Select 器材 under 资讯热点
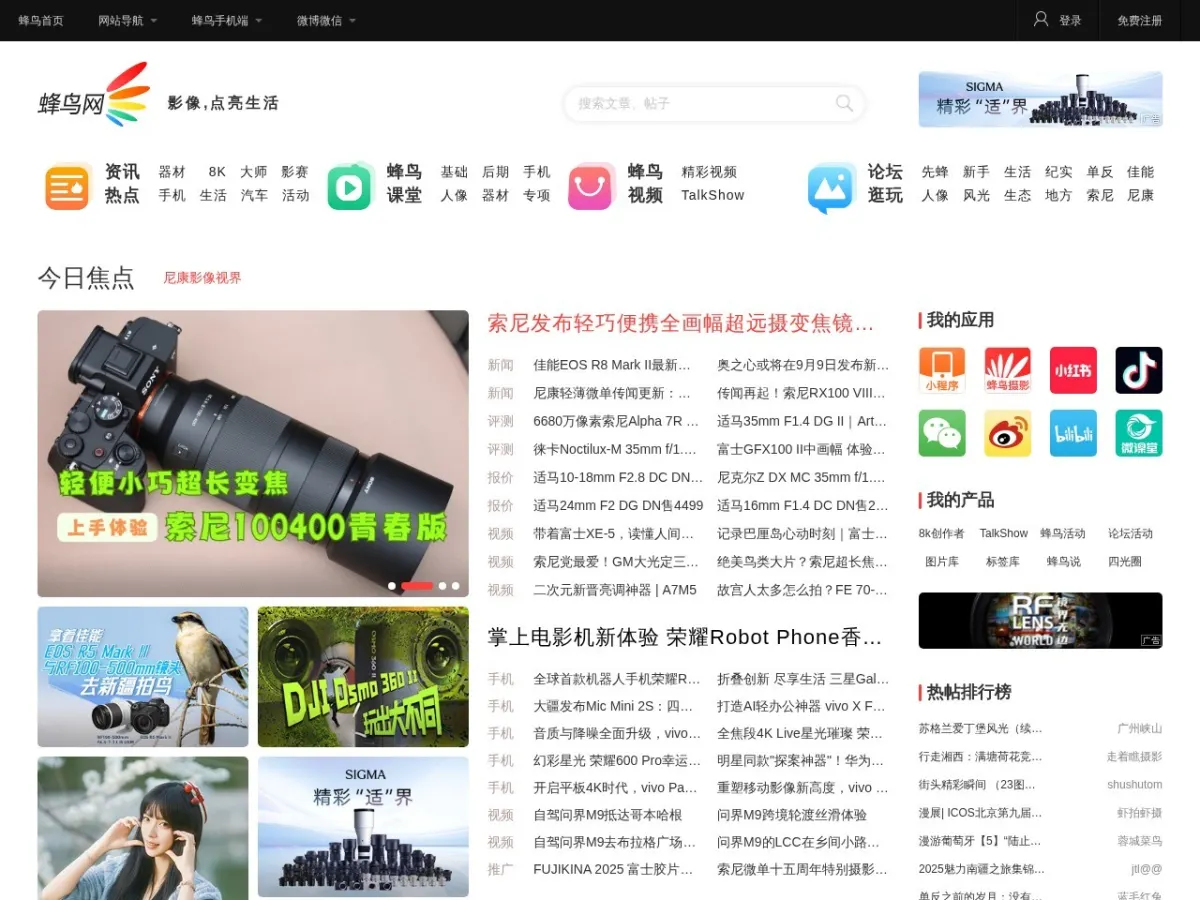Screen dimensions: 1200x900 [172, 172]
